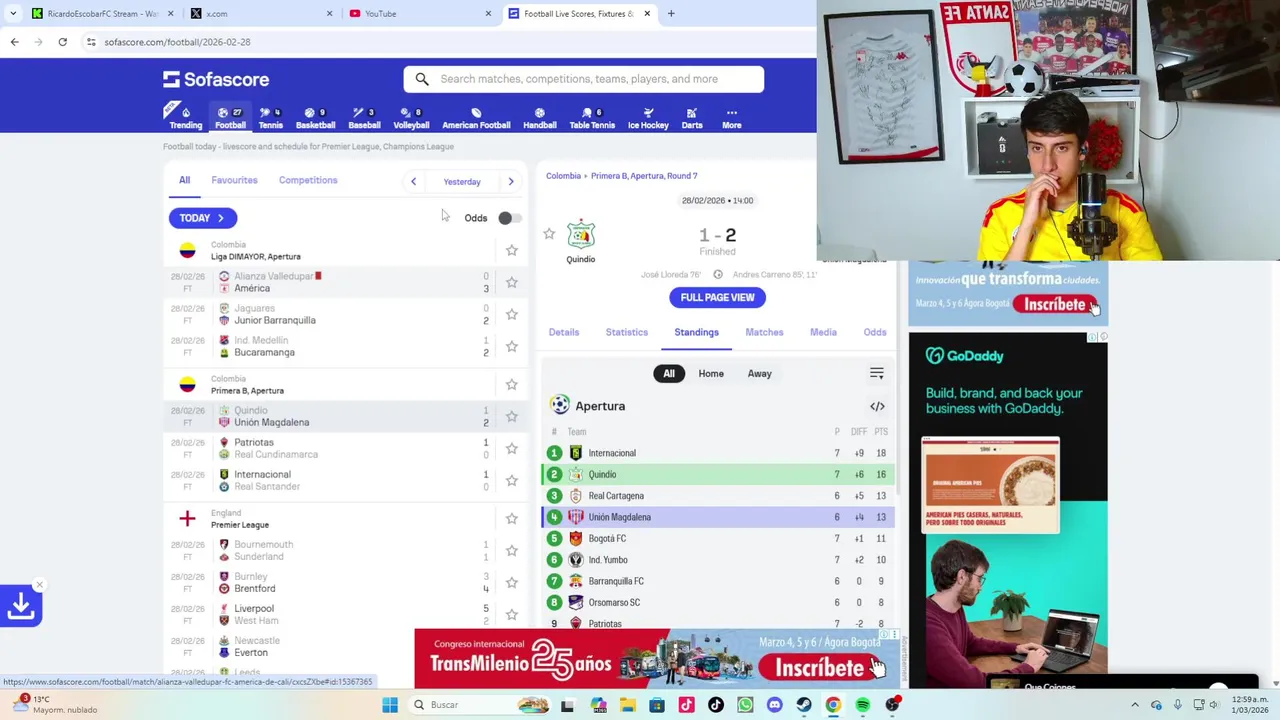Open the Tennis sport category
Viewport: 1280px width, 720px height.
(270, 117)
